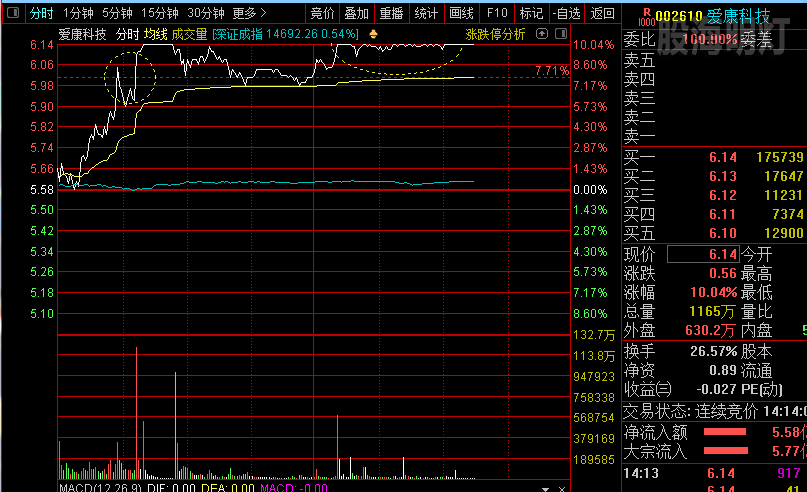Toggle the right panel layout icon
Viewport: 807px width, 492px height.
pos(561,34)
